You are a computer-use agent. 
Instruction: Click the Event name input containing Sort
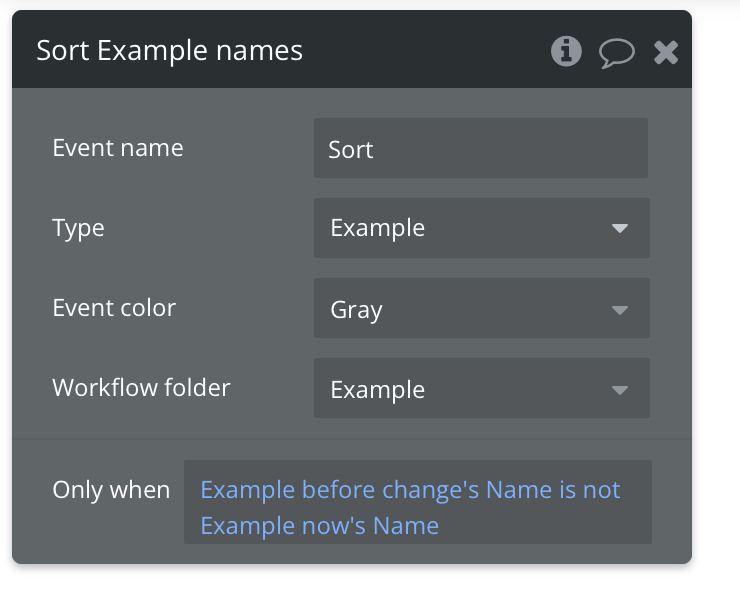[x=480, y=149]
